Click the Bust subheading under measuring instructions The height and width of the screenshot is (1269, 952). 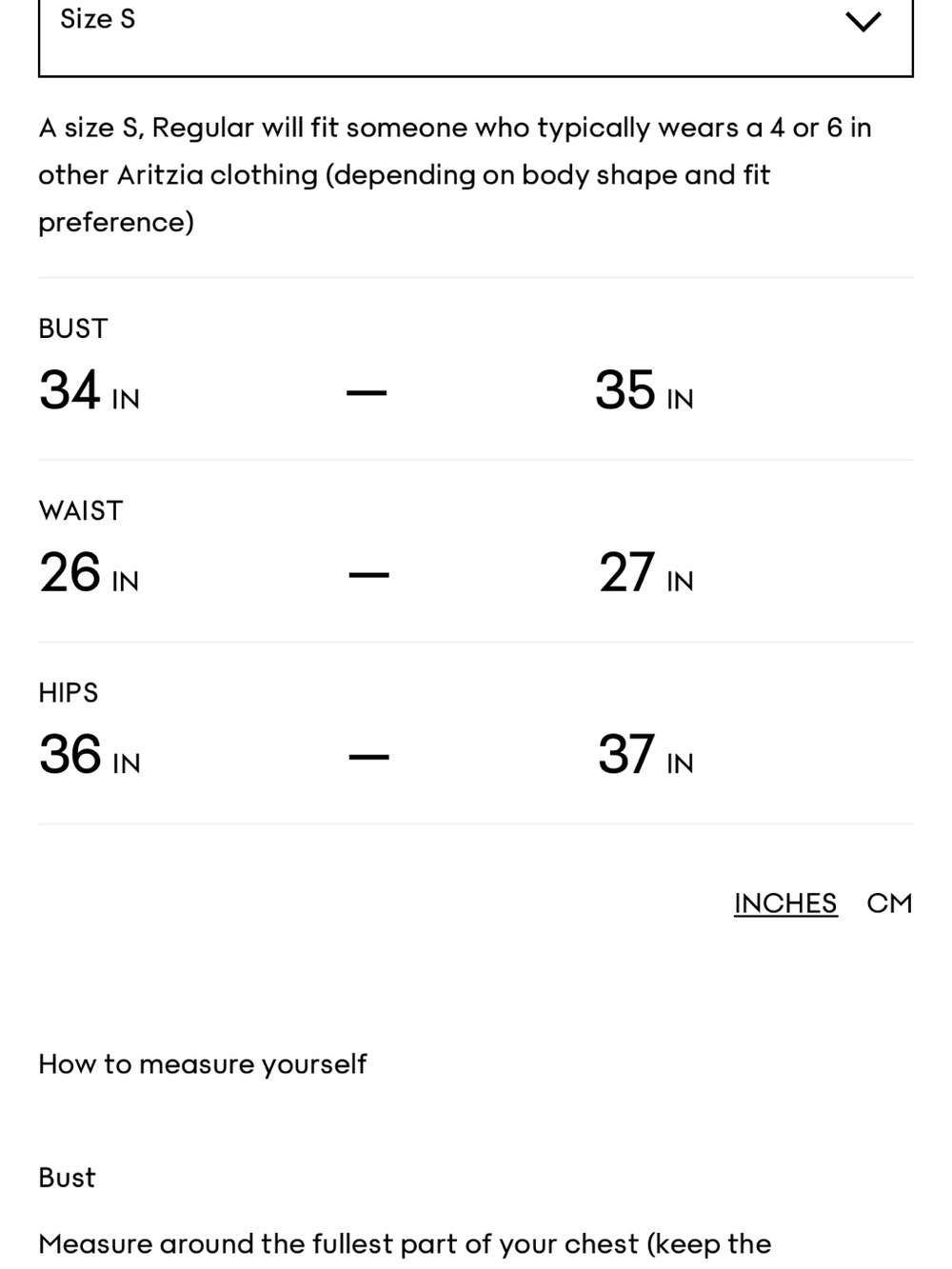click(67, 1178)
